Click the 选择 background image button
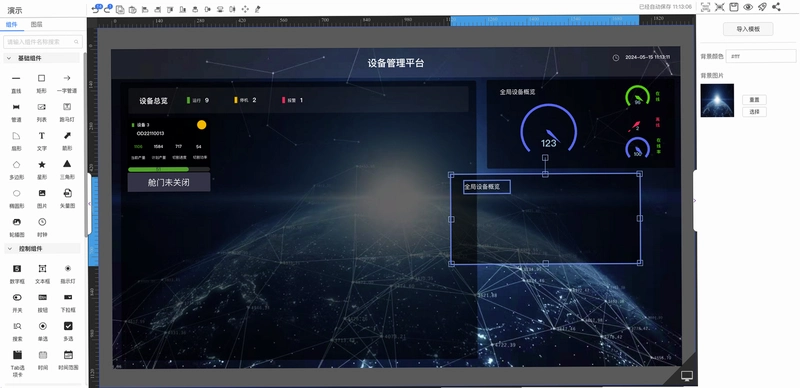The width and height of the screenshot is (800, 388). click(x=754, y=112)
